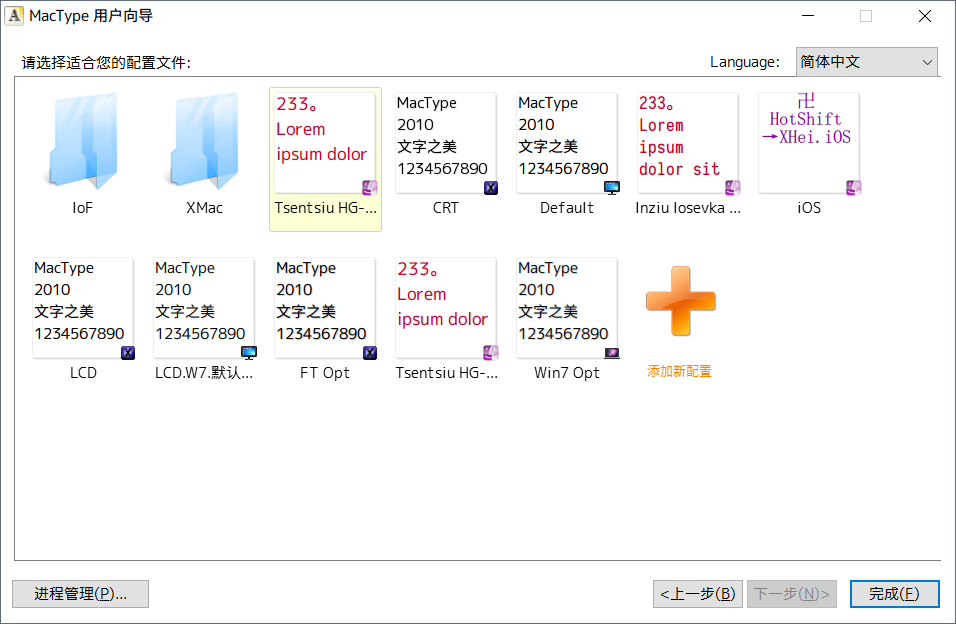
Task: Click the iOS label text
Action: pos(809,208)
